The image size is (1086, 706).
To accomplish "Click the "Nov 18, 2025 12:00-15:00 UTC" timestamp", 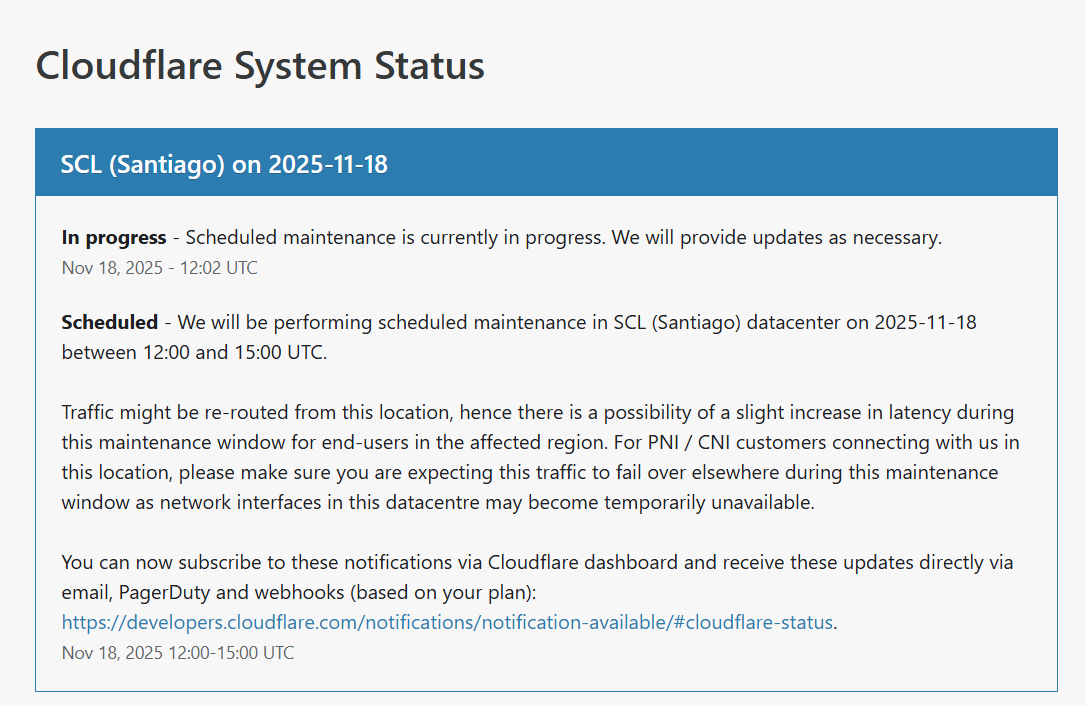I will pos(178,653).
